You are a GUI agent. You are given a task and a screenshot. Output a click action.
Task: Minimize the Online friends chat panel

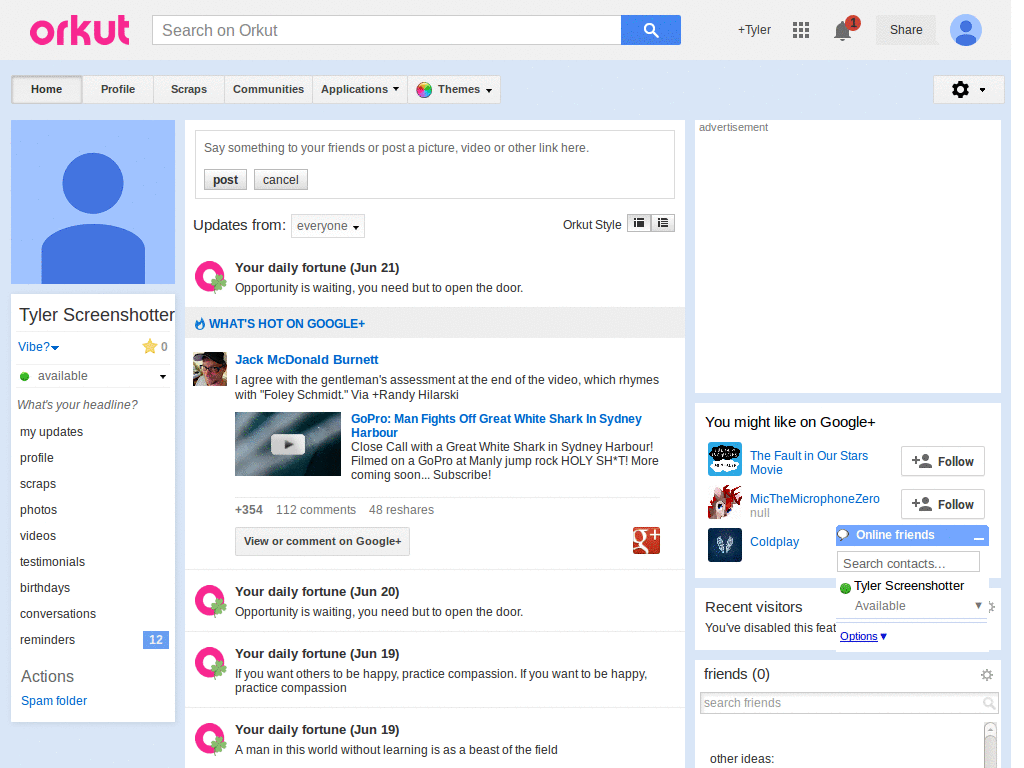[978, 537]
